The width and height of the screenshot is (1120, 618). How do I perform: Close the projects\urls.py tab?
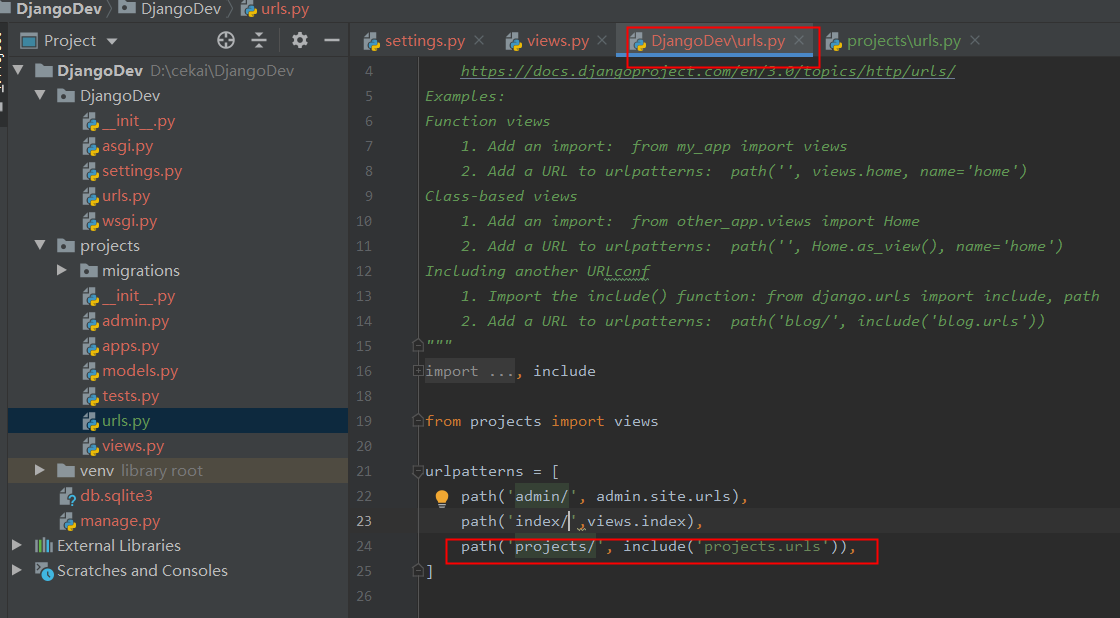[975, 41]
